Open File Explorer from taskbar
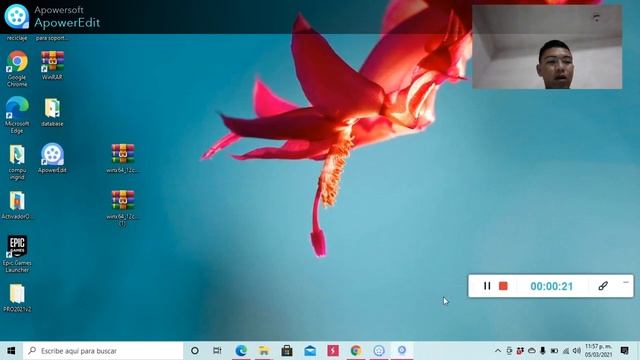Image resolution: width=640 pixels, height=360 pixels. pyautogui.click(x=264, y=351)
